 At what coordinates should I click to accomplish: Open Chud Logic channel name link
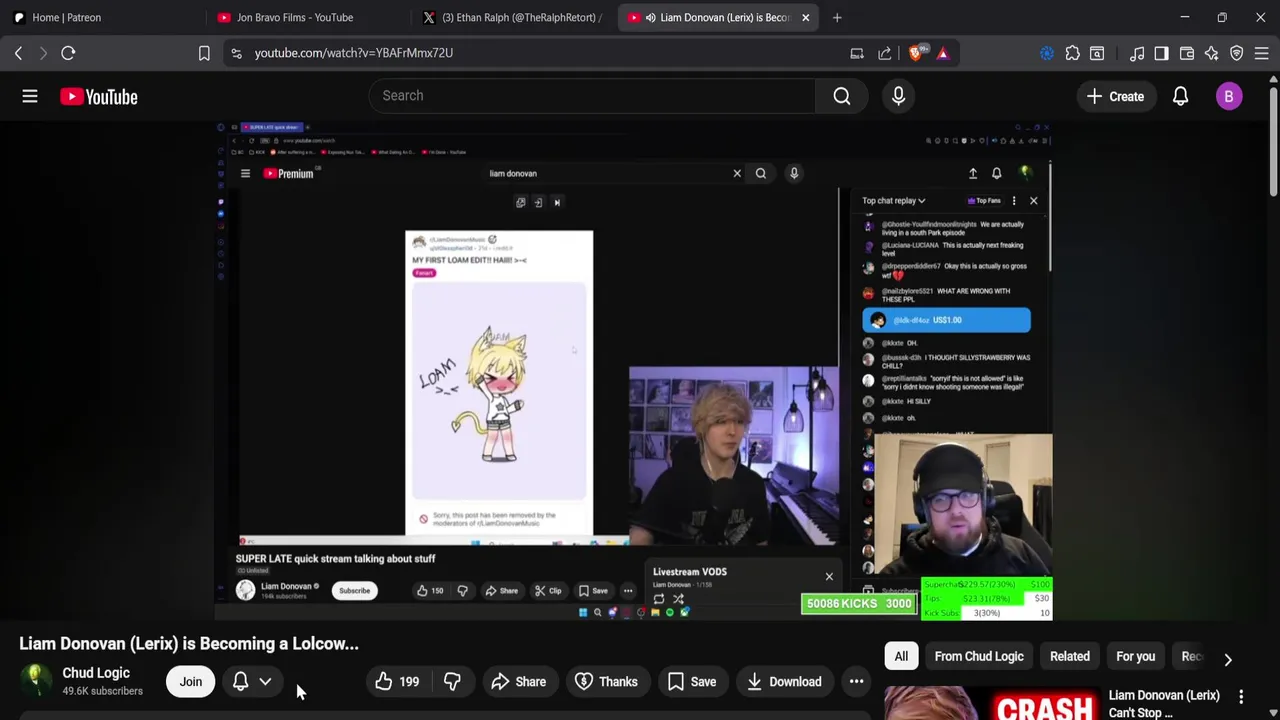pos(96,673)
